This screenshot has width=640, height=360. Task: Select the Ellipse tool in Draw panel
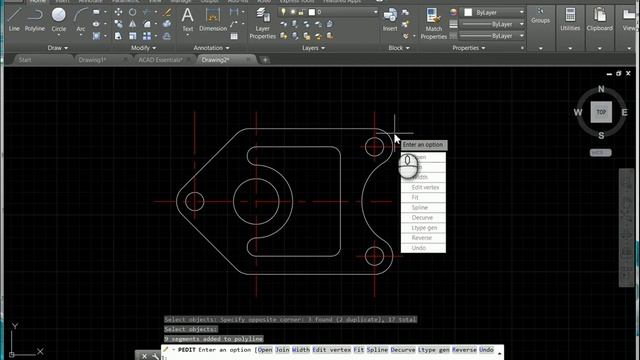96,24
